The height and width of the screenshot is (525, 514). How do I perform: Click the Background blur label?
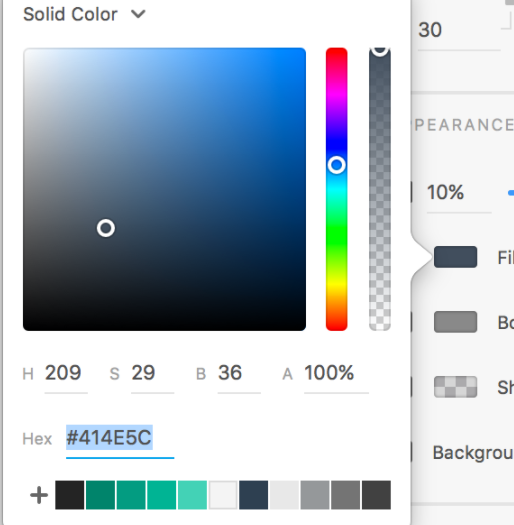(x=473, y=453)
